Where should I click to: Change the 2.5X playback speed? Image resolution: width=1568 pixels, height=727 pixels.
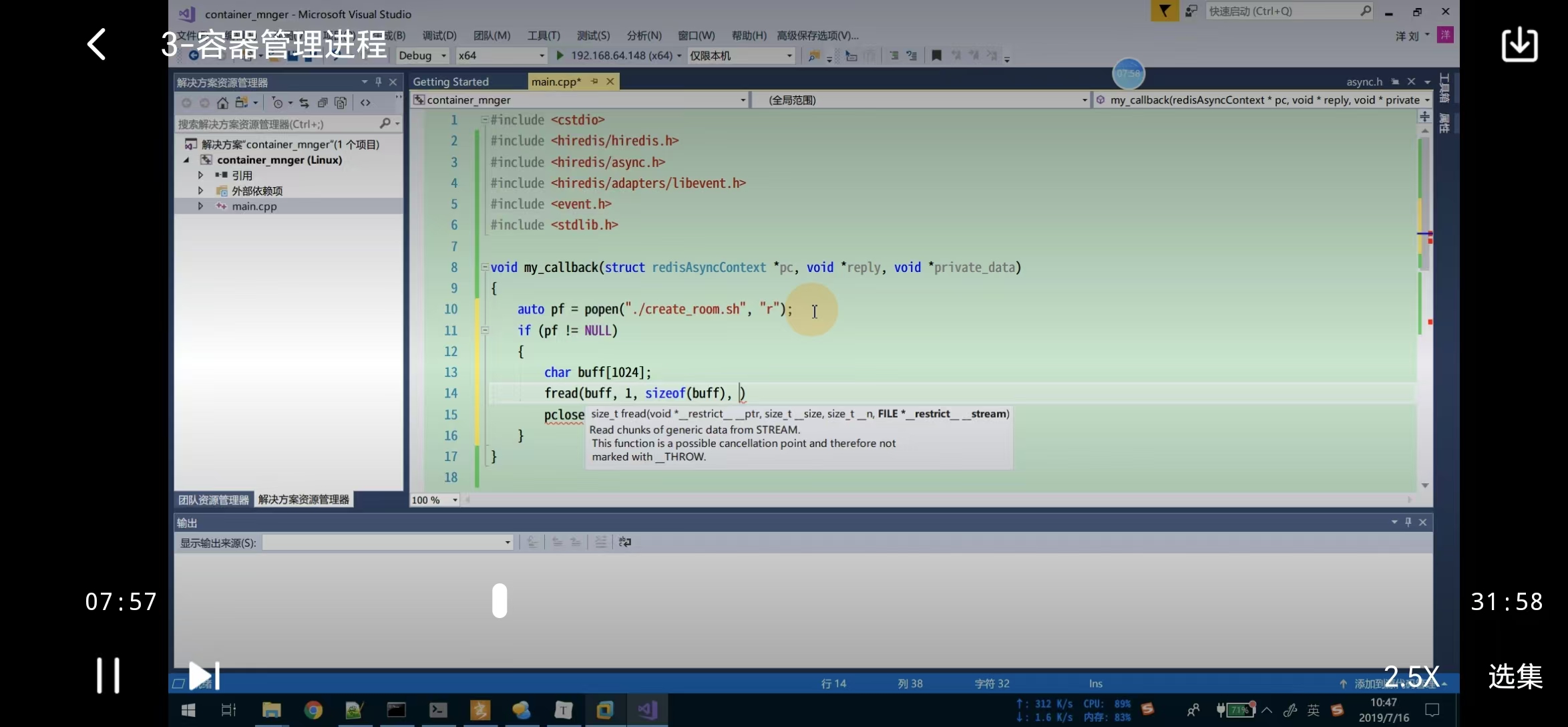coord(1410,676)
